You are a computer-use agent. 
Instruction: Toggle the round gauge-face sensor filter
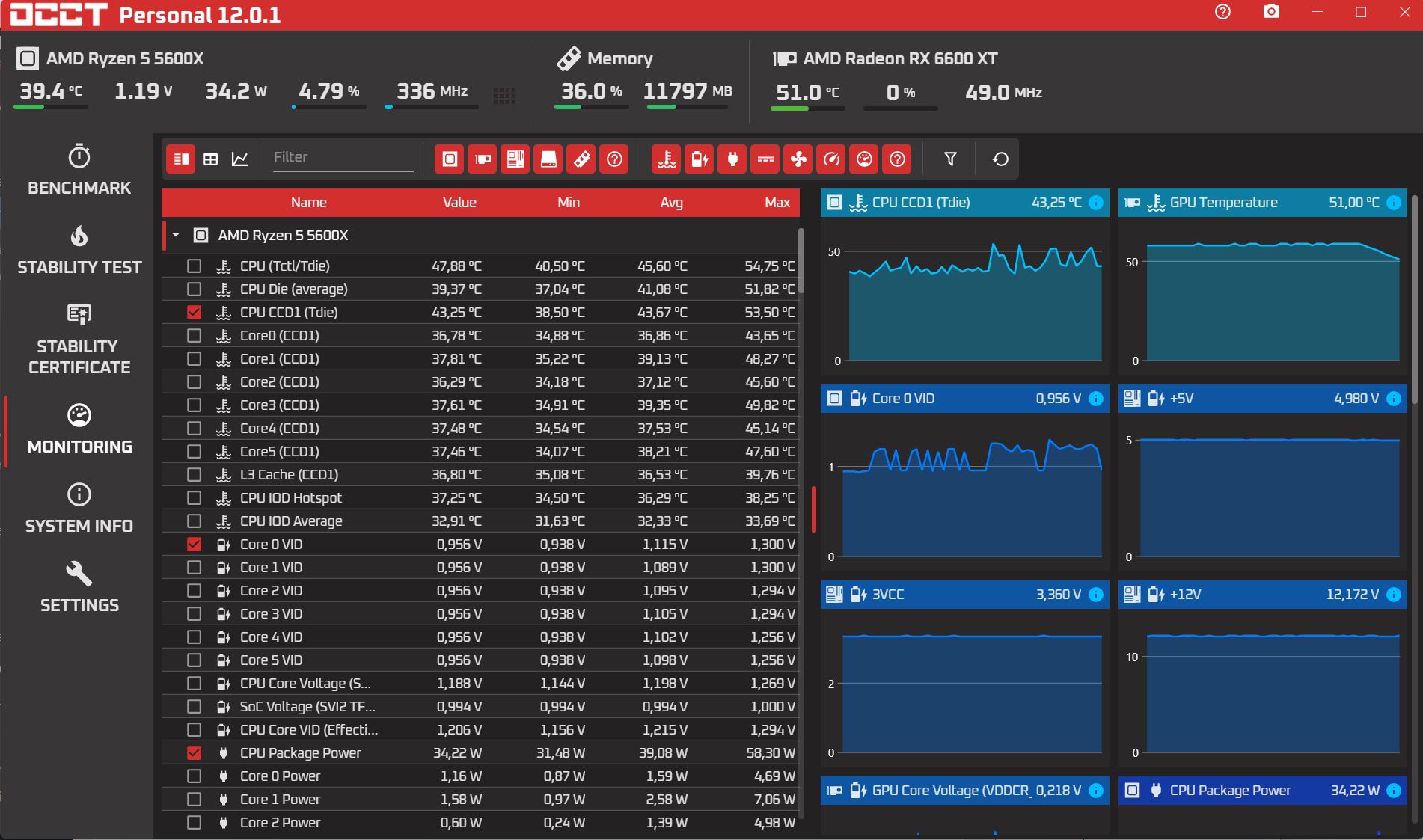(864, 159)
